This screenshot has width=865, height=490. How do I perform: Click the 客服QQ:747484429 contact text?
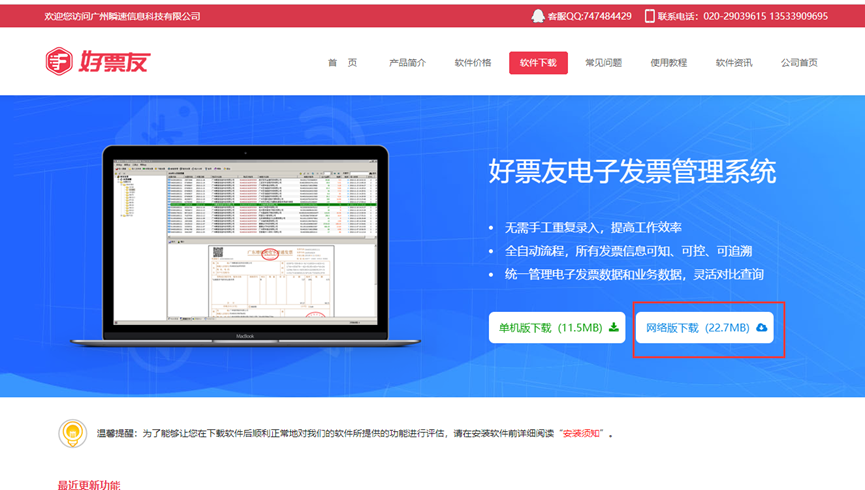(x=589, y=16)
